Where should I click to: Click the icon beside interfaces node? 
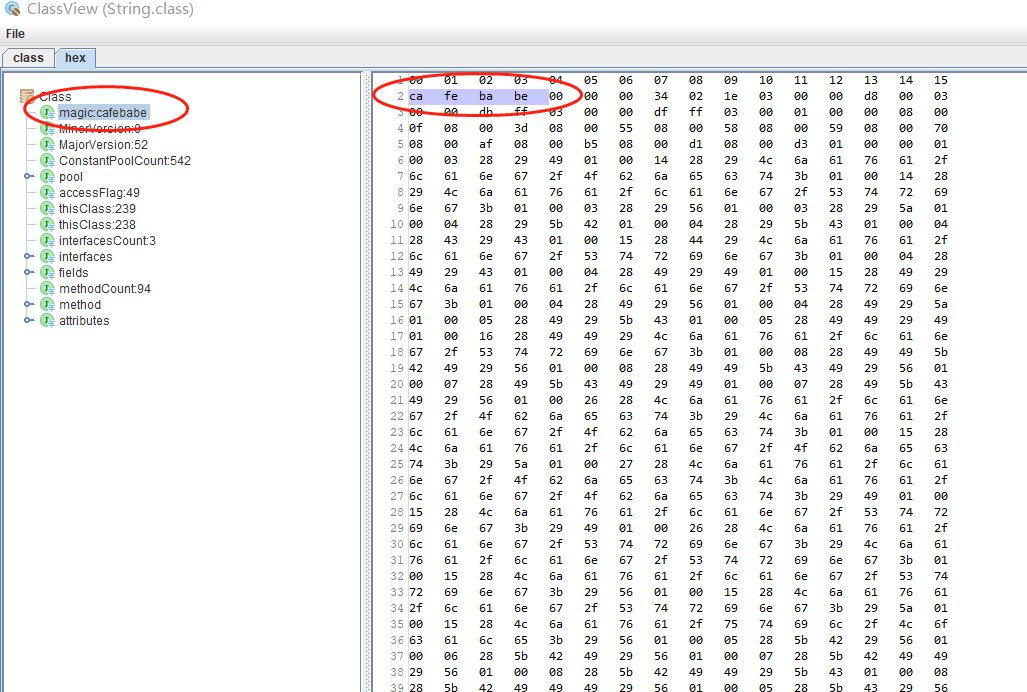point(47,257)
